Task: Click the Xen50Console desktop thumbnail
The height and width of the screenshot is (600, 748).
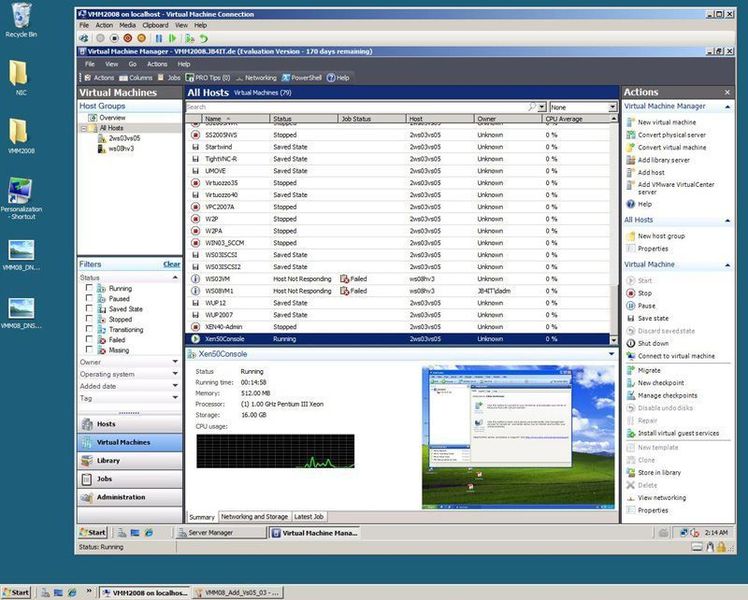Action: [x=518, y=437]
